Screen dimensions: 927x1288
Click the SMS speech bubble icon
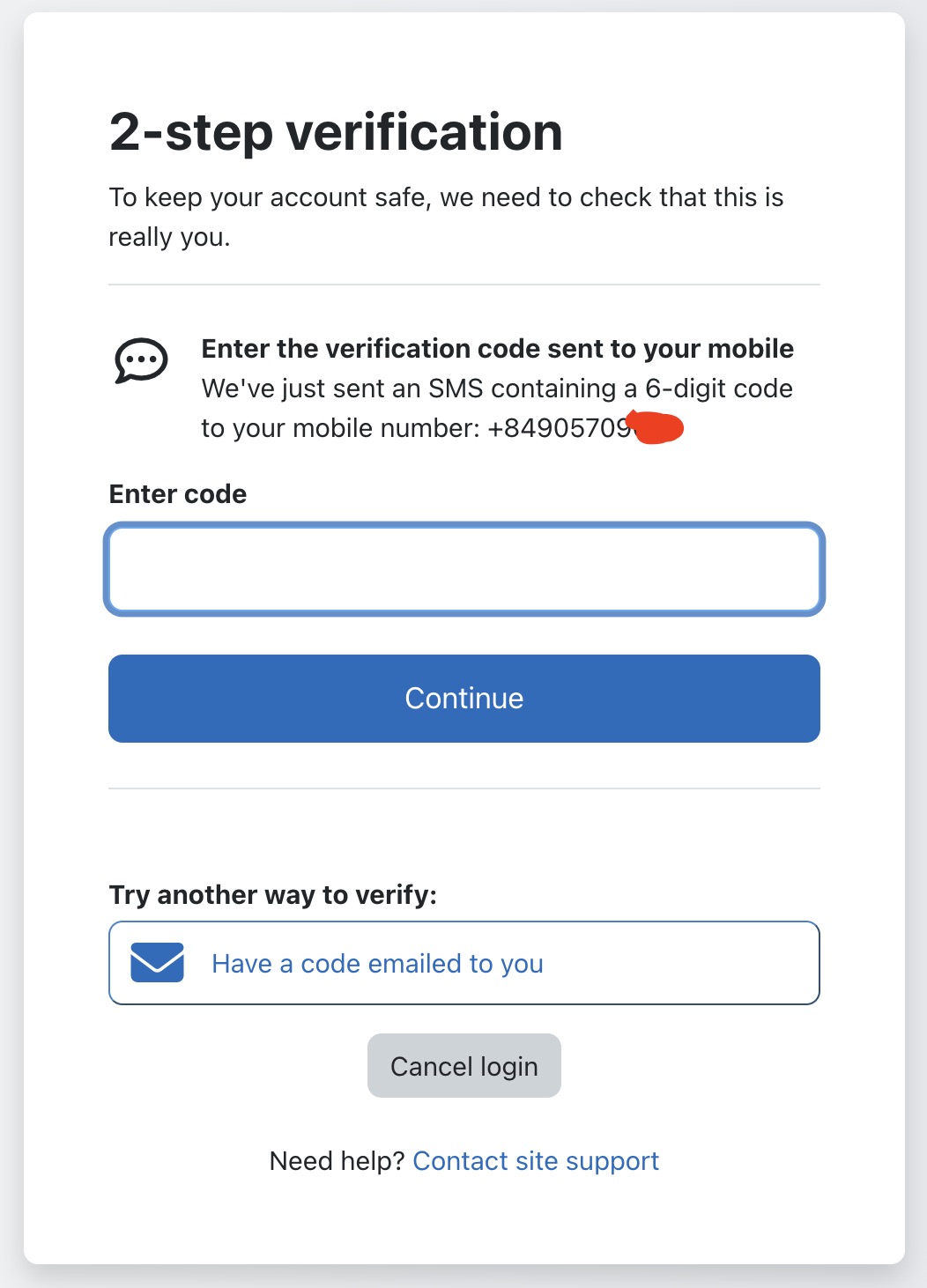point(141,360)
